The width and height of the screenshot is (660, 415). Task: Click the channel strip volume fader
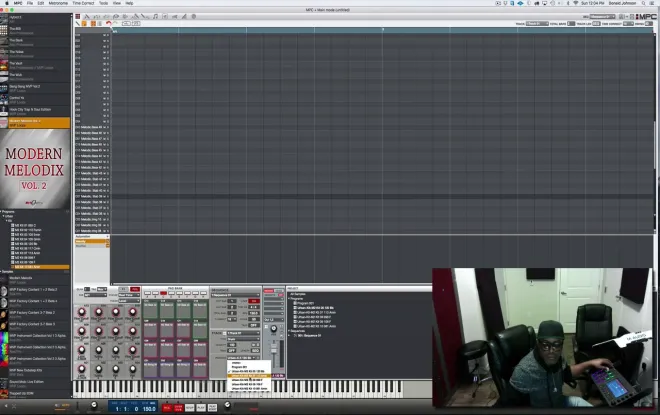pos(274,350)
